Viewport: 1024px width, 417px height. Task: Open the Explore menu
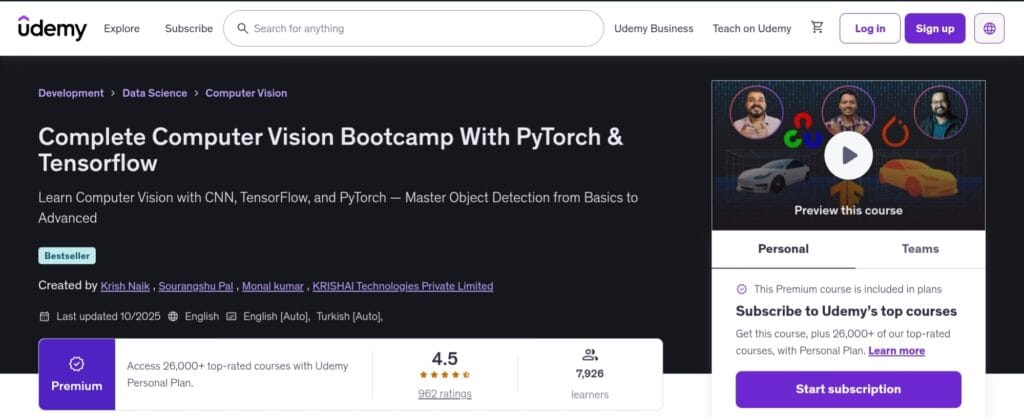121,29
